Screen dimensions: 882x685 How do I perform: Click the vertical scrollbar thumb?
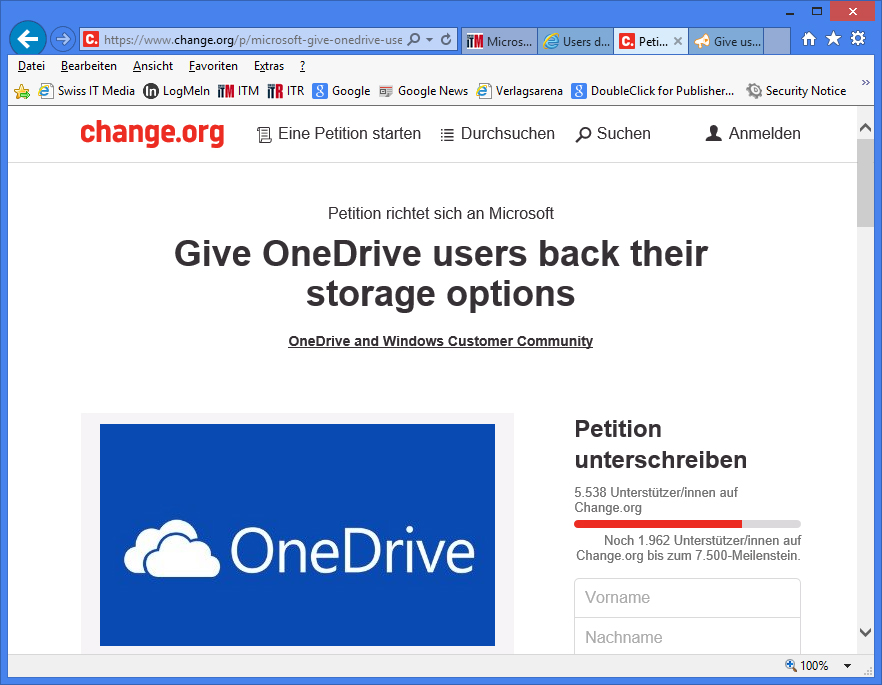[x=866, y=183]
